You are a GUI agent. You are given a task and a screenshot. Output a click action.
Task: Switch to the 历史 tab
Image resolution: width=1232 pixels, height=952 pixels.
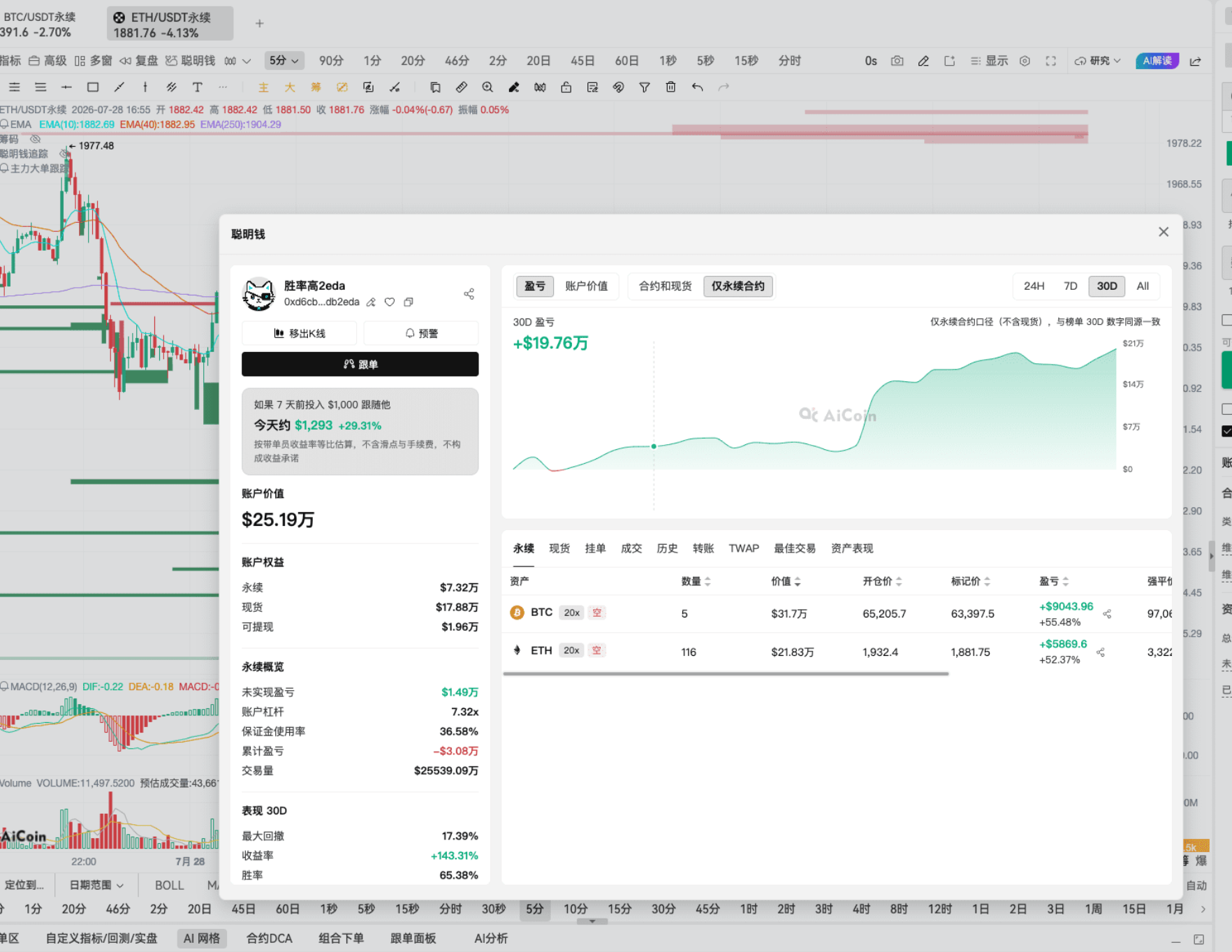[667, 548]
